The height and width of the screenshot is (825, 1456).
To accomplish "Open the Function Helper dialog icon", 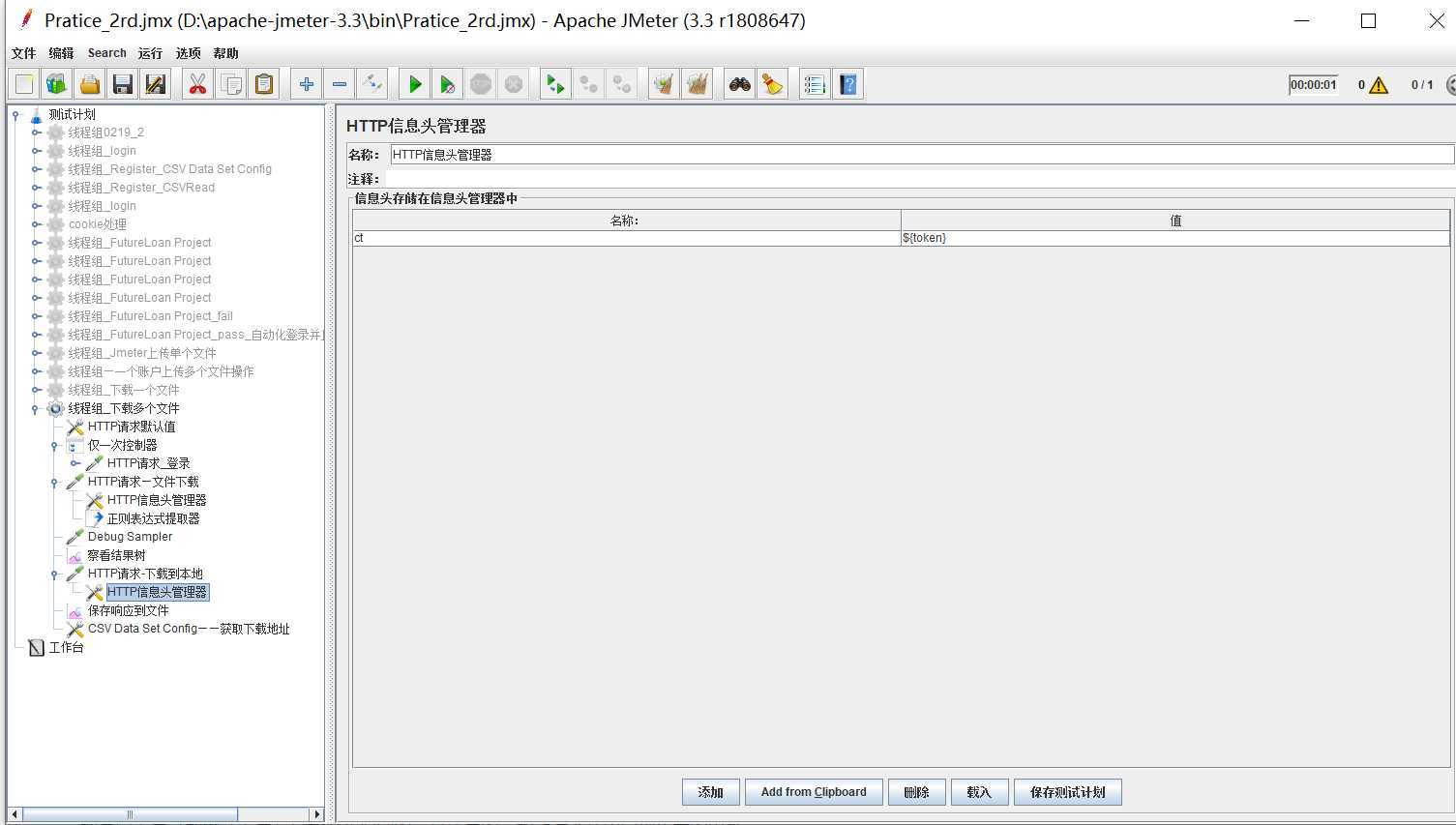I will [816, 85].
